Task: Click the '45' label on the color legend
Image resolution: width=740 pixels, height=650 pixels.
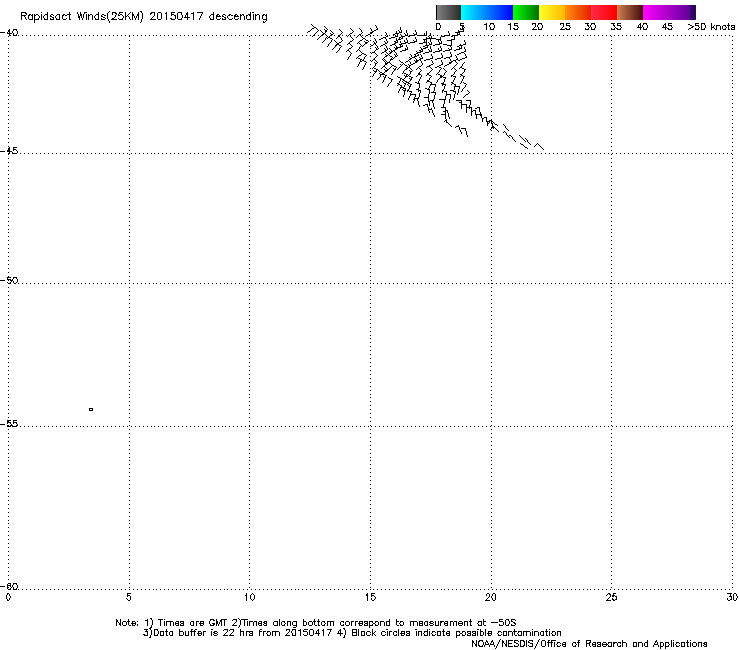Action: pyautogui.click(x=667, y=27)
